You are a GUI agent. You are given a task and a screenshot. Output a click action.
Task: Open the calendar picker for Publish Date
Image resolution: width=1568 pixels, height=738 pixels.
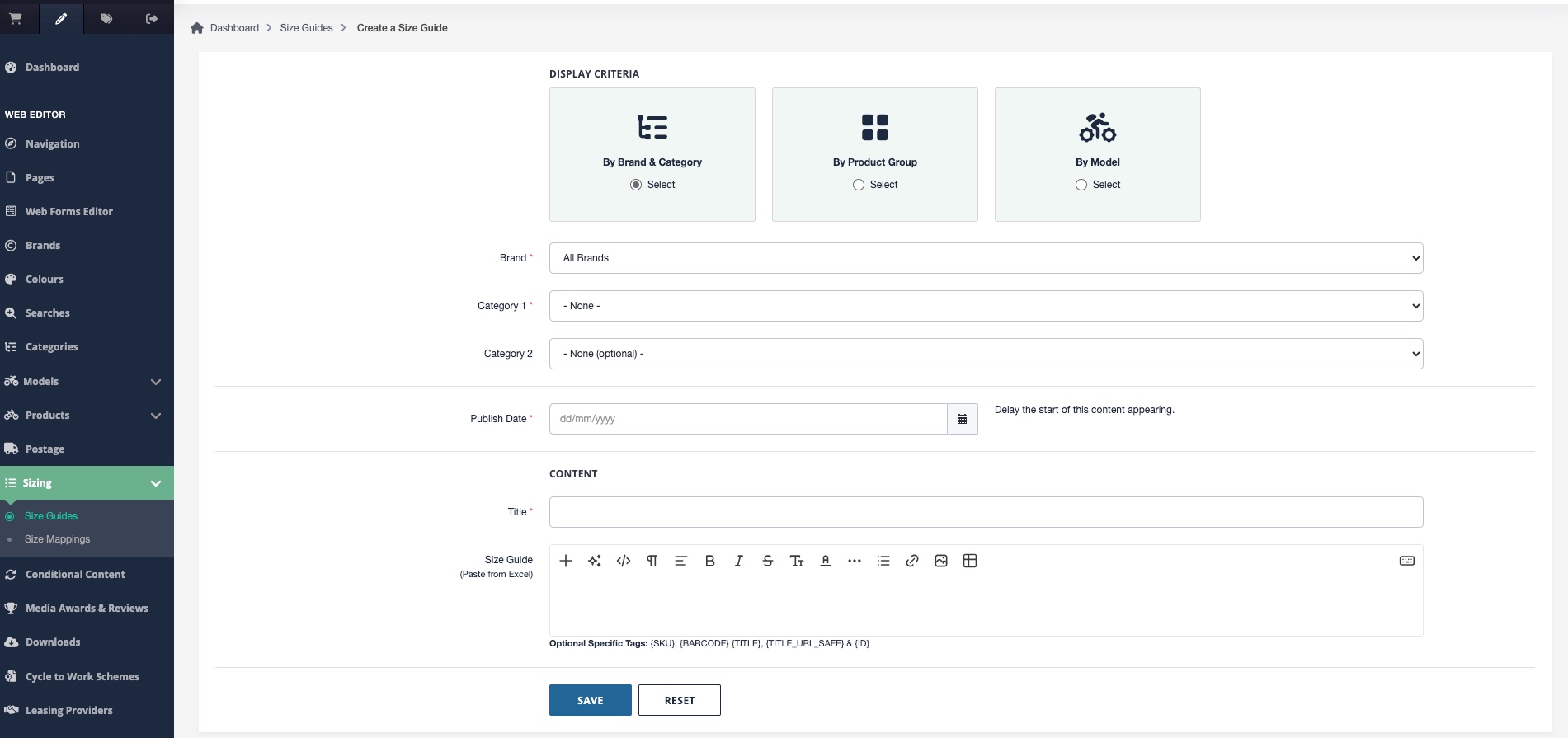point(962,419)
